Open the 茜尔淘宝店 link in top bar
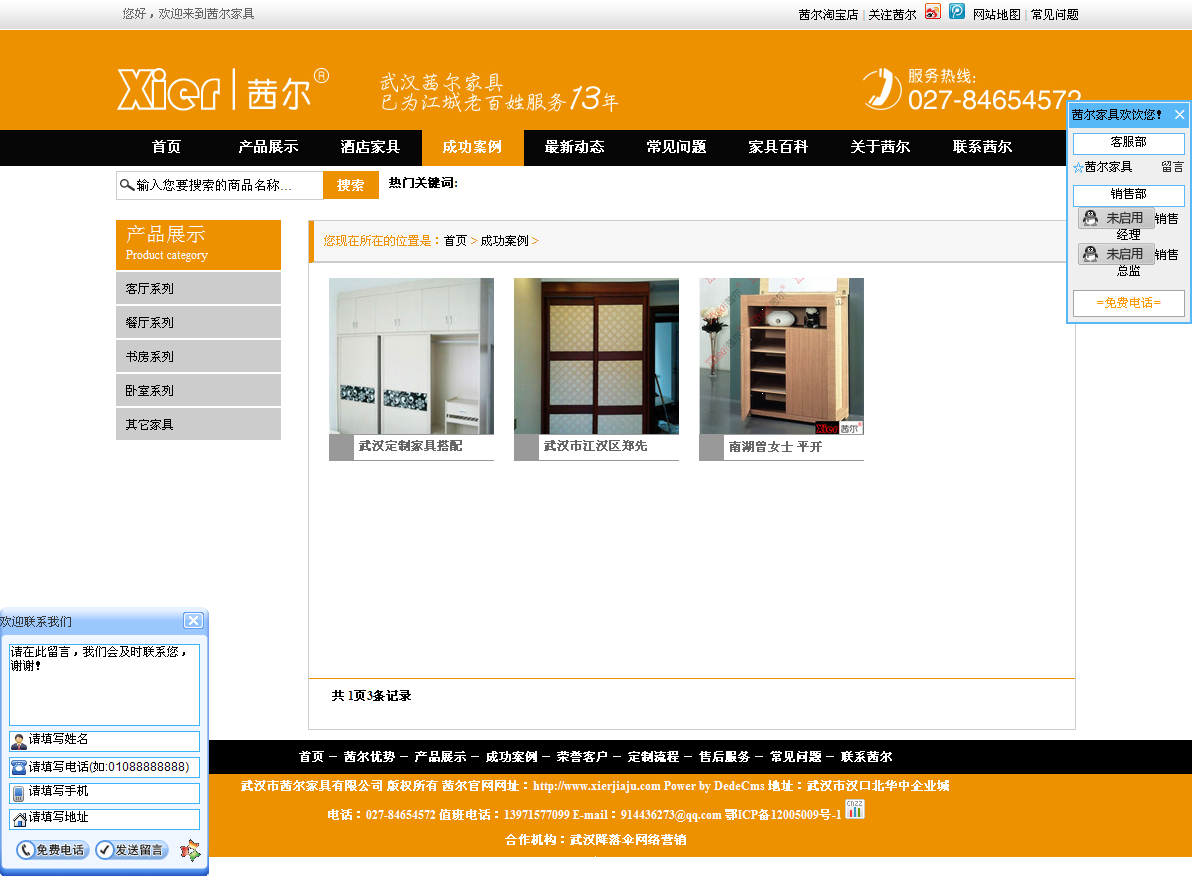The image size is (1192, 876). click(827, 15)
